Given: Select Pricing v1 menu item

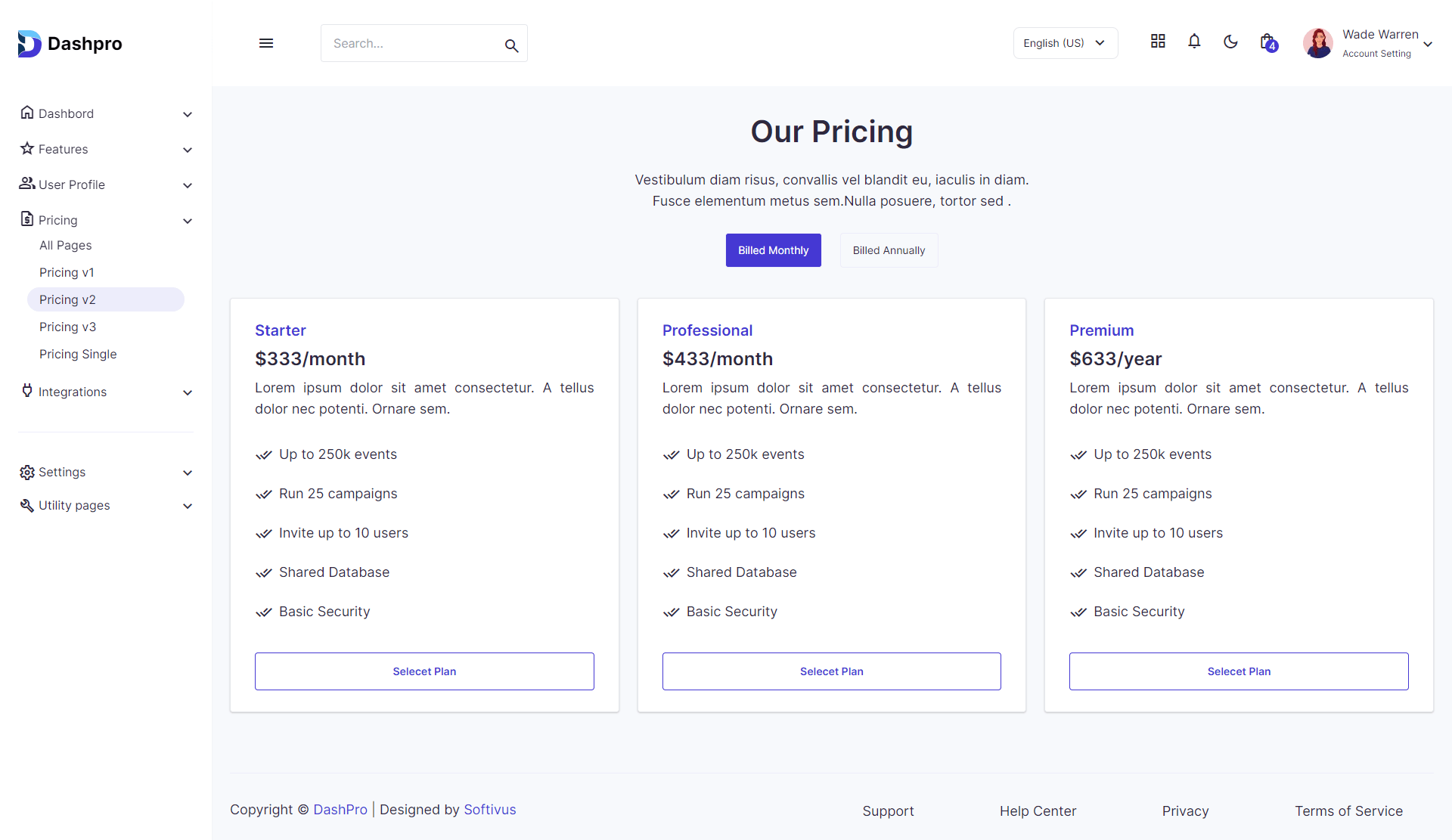Looking at the screenshot, I should pos(67,272).
